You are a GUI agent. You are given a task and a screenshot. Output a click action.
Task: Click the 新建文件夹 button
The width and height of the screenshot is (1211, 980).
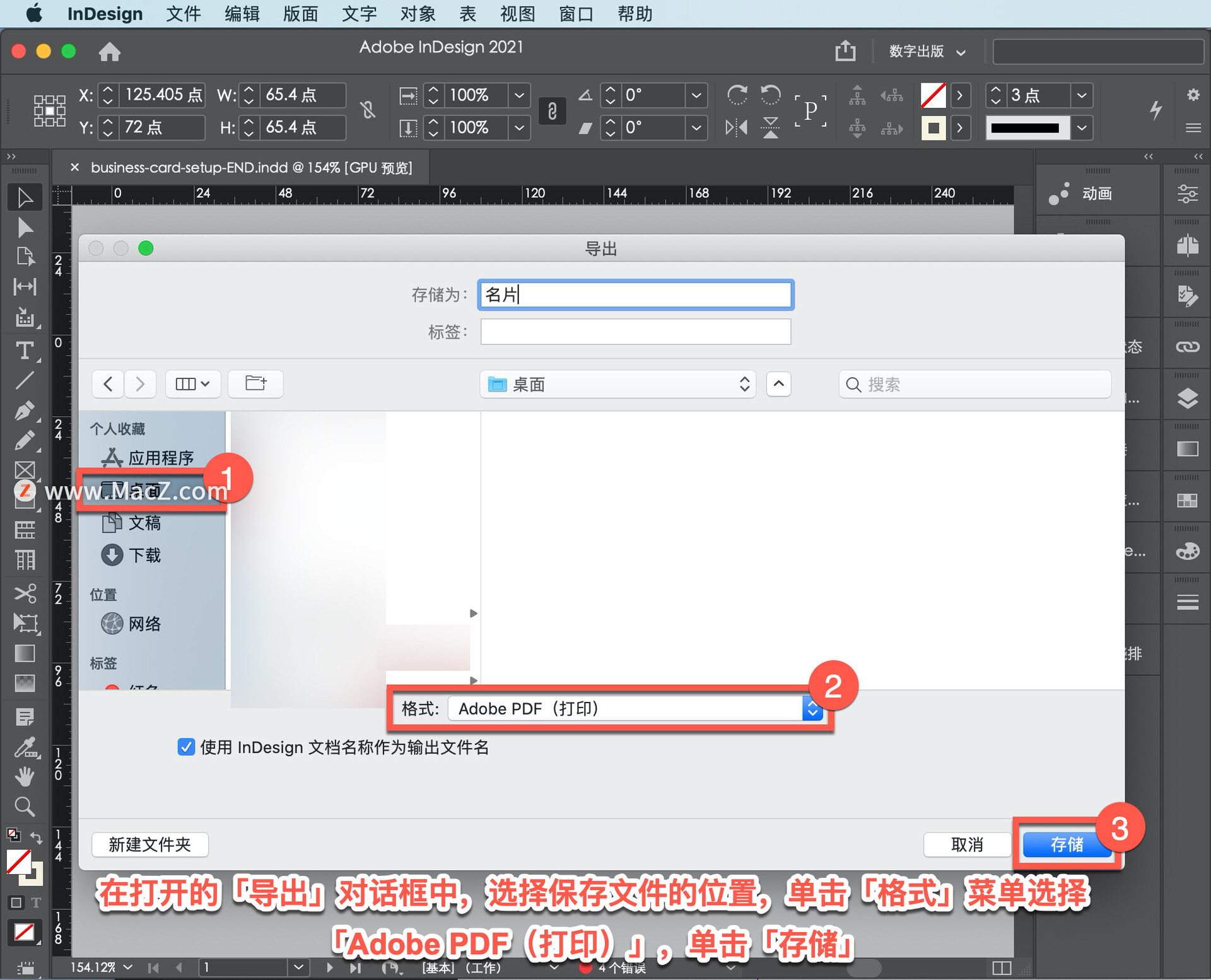coord(149,844)
